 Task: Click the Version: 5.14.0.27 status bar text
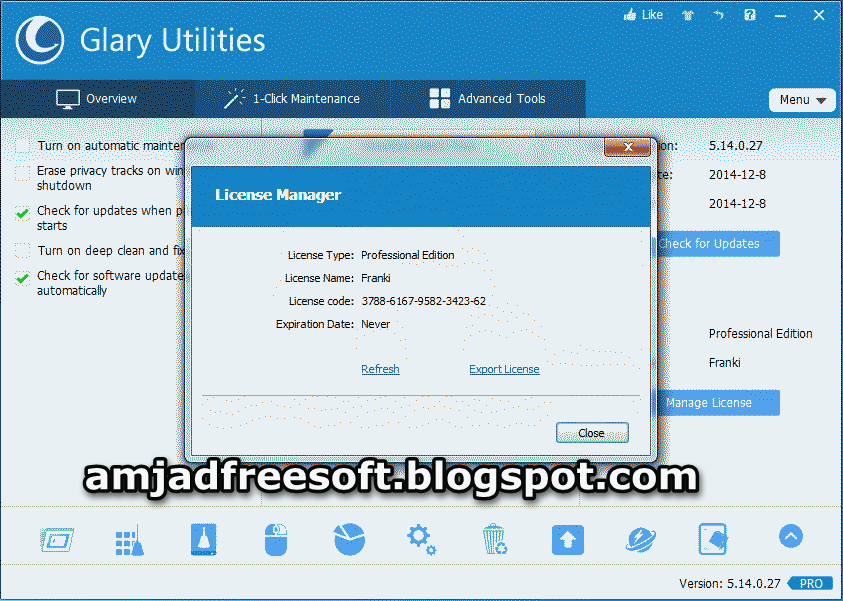coord(730,583)
